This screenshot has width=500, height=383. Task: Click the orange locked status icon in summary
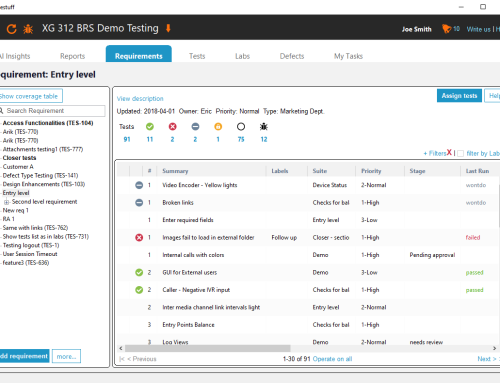[x=218, y=127]
